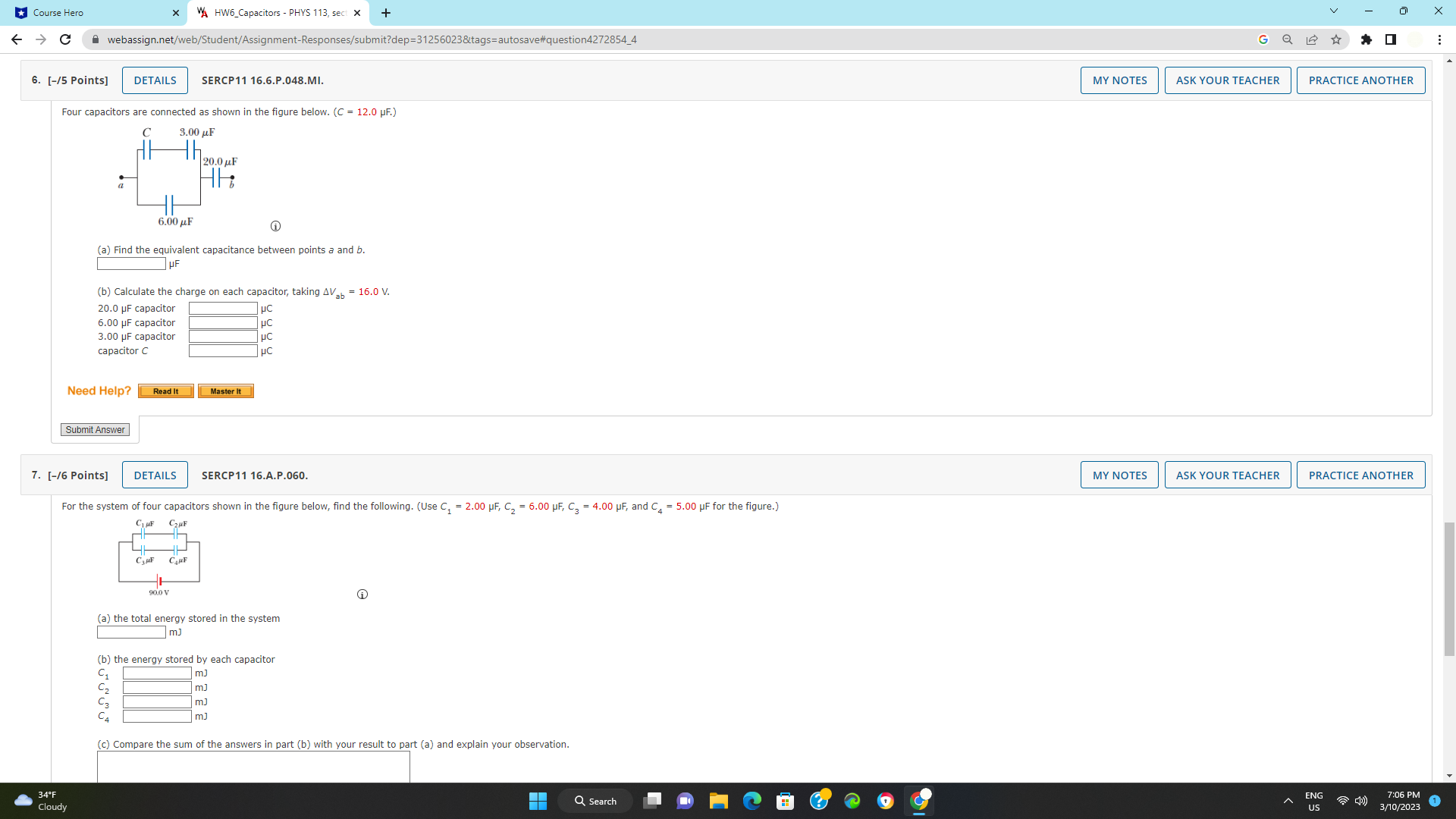The height and width of the screenshot is (819, 1456).
Task: Toggle the browser side panel icon
Action: [x=1390, y=39]
